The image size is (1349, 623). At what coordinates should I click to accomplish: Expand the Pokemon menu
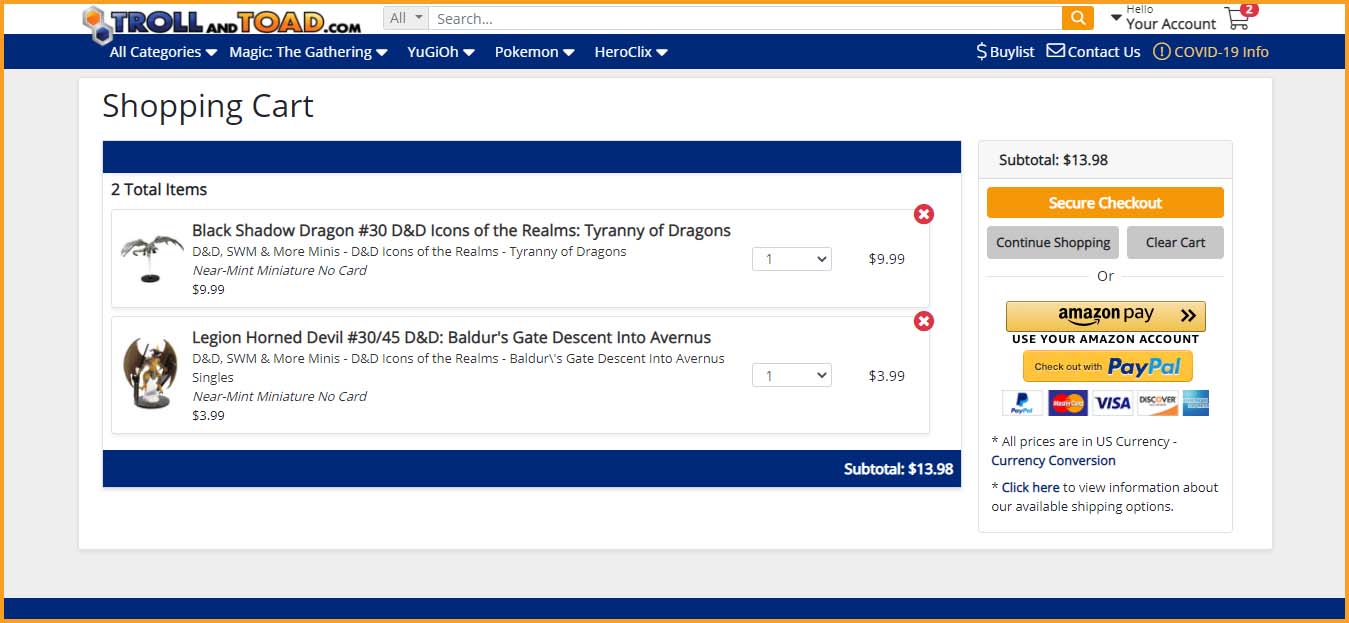[x=535, y=52]
